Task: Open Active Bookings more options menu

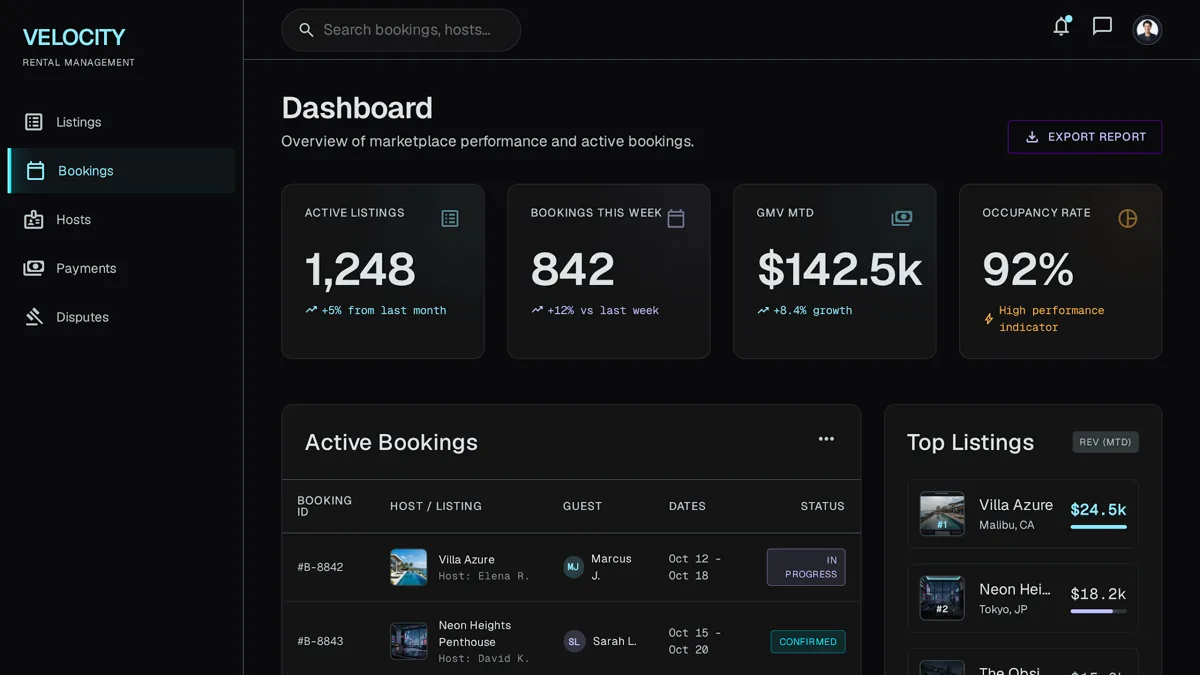Action: click(x=826, y=439)
